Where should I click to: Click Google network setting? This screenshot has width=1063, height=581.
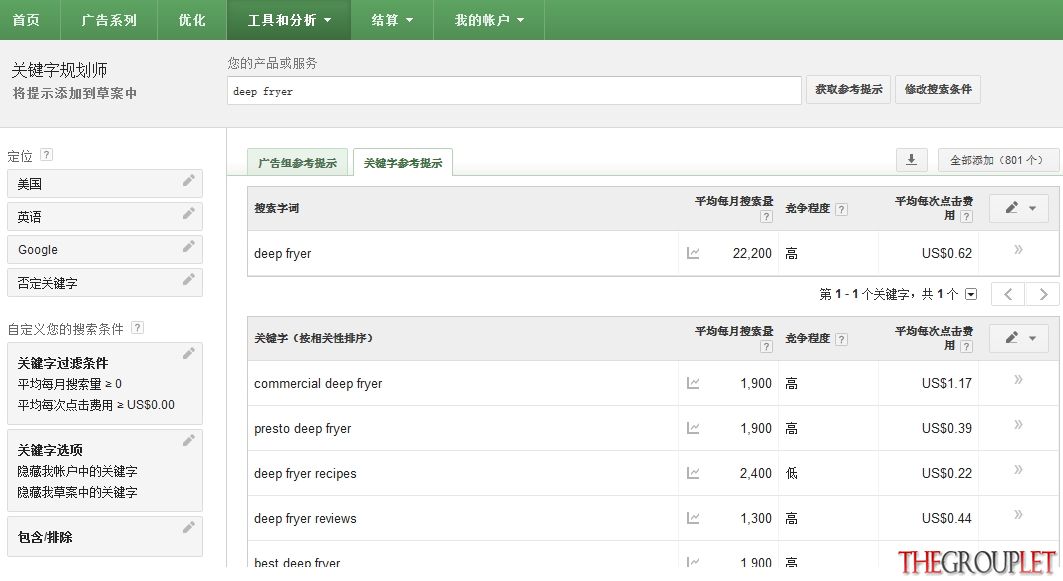pyautogui.click(x=105, y=249)
